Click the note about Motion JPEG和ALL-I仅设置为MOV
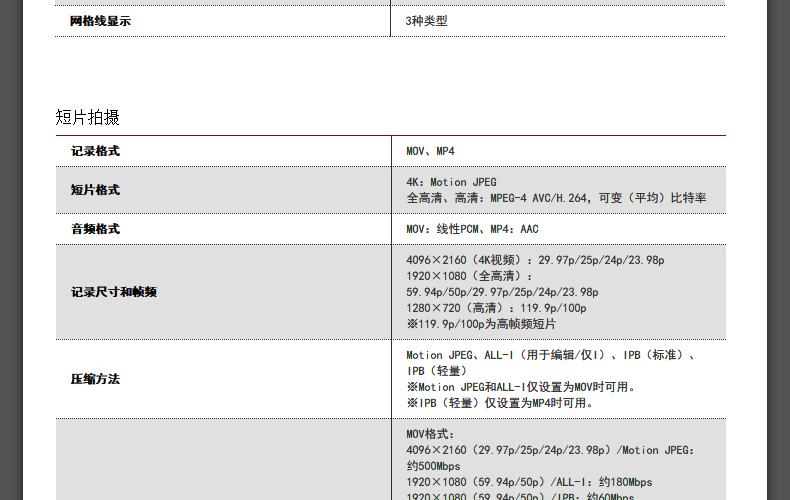 click(x=521, y=387)
